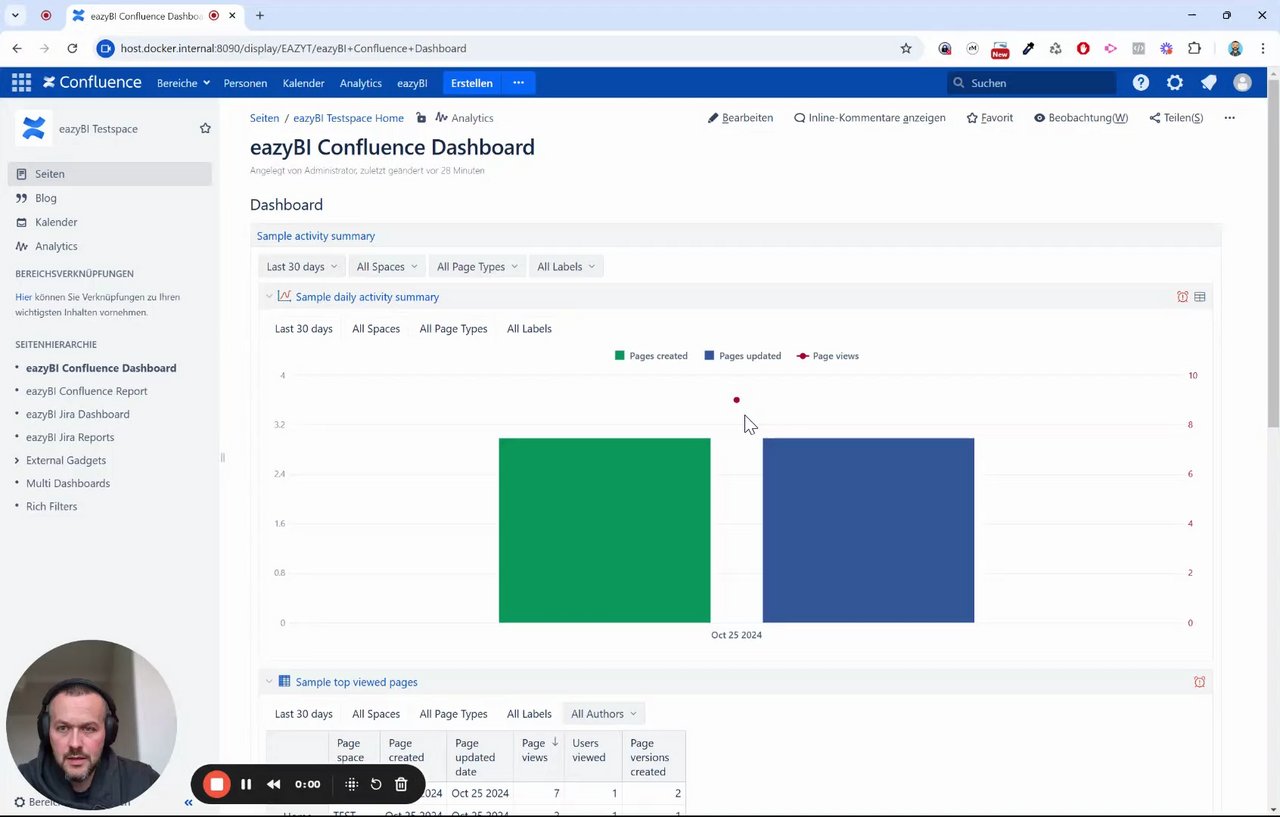This screenshot has height=817, width=1280.
Task: Toggle Page views series in chart legend
Action: pos(828,356)
